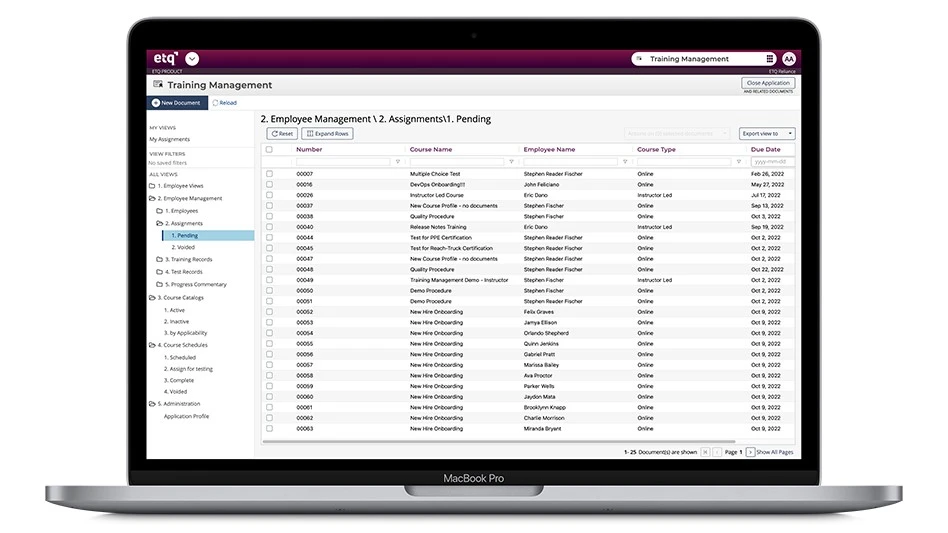Open the 3. Training Records view
This screenshot has height=533, width=948.
tap(188, 260)
